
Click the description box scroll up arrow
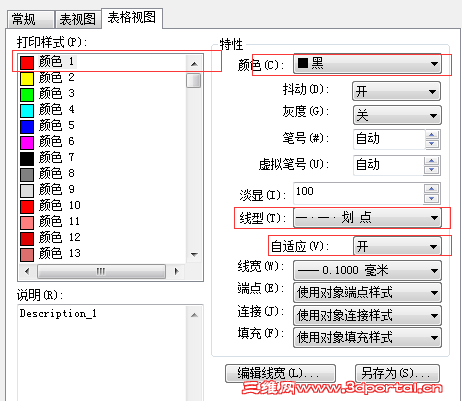point(195,315)
